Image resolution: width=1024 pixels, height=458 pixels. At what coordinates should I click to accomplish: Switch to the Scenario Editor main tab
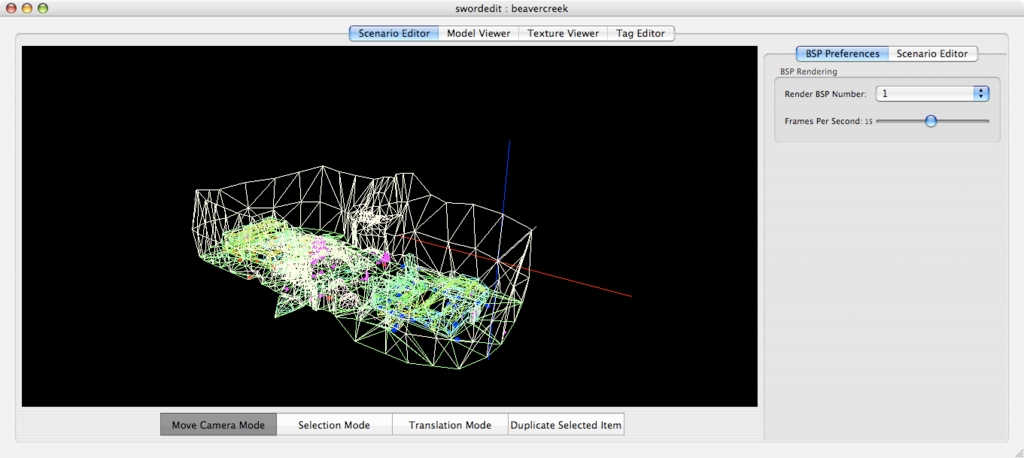tap(394, 33)
